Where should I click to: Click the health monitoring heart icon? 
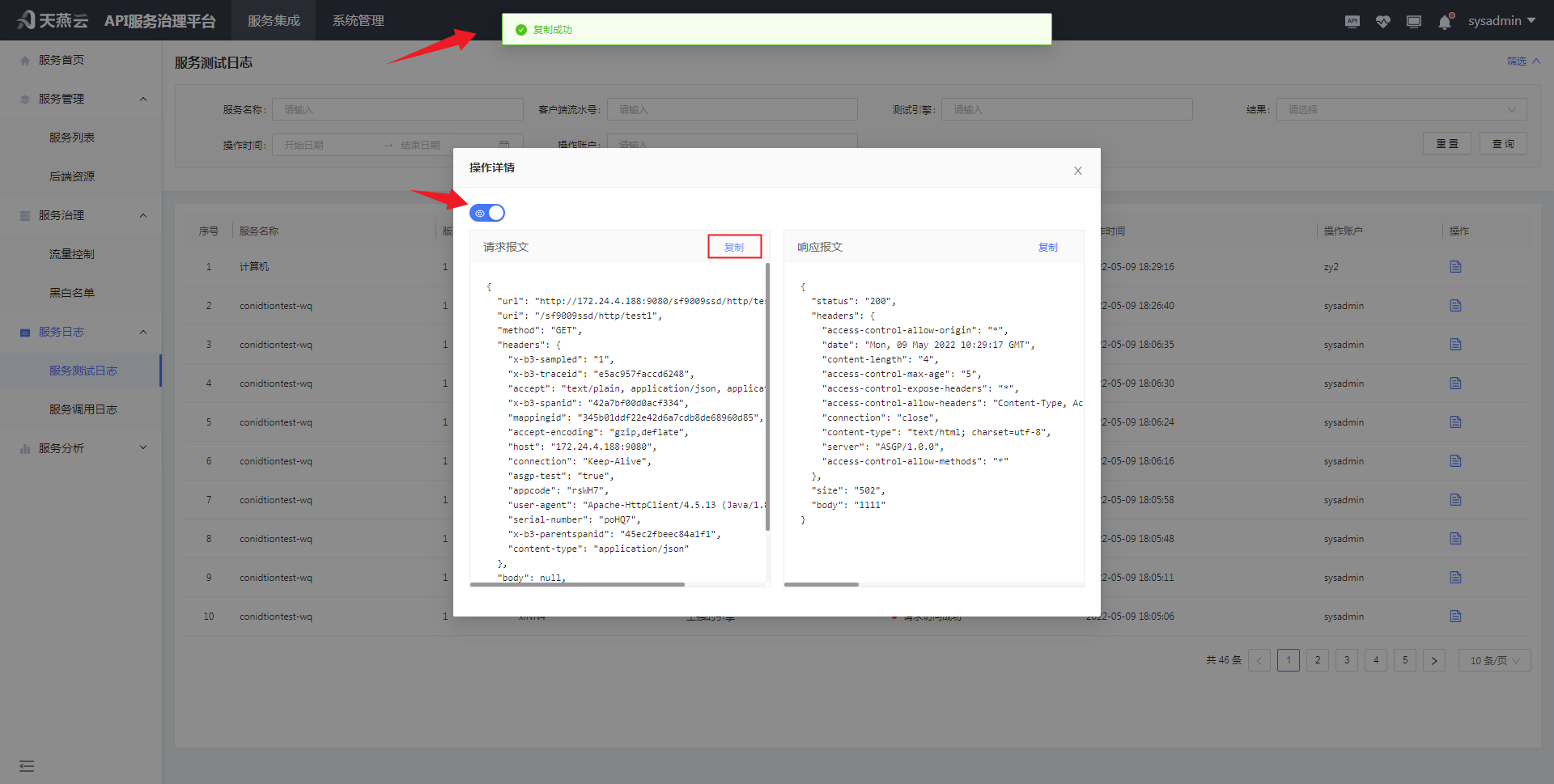pos(1382,21)
